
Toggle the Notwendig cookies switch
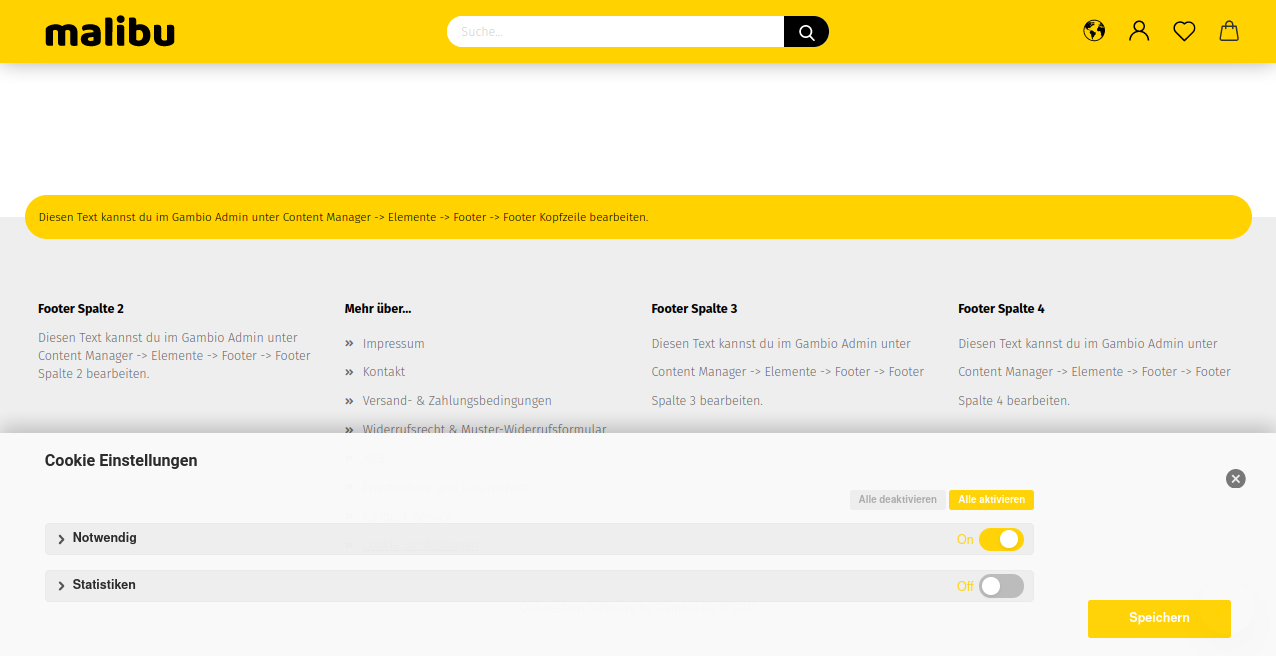click(1001, 539)
